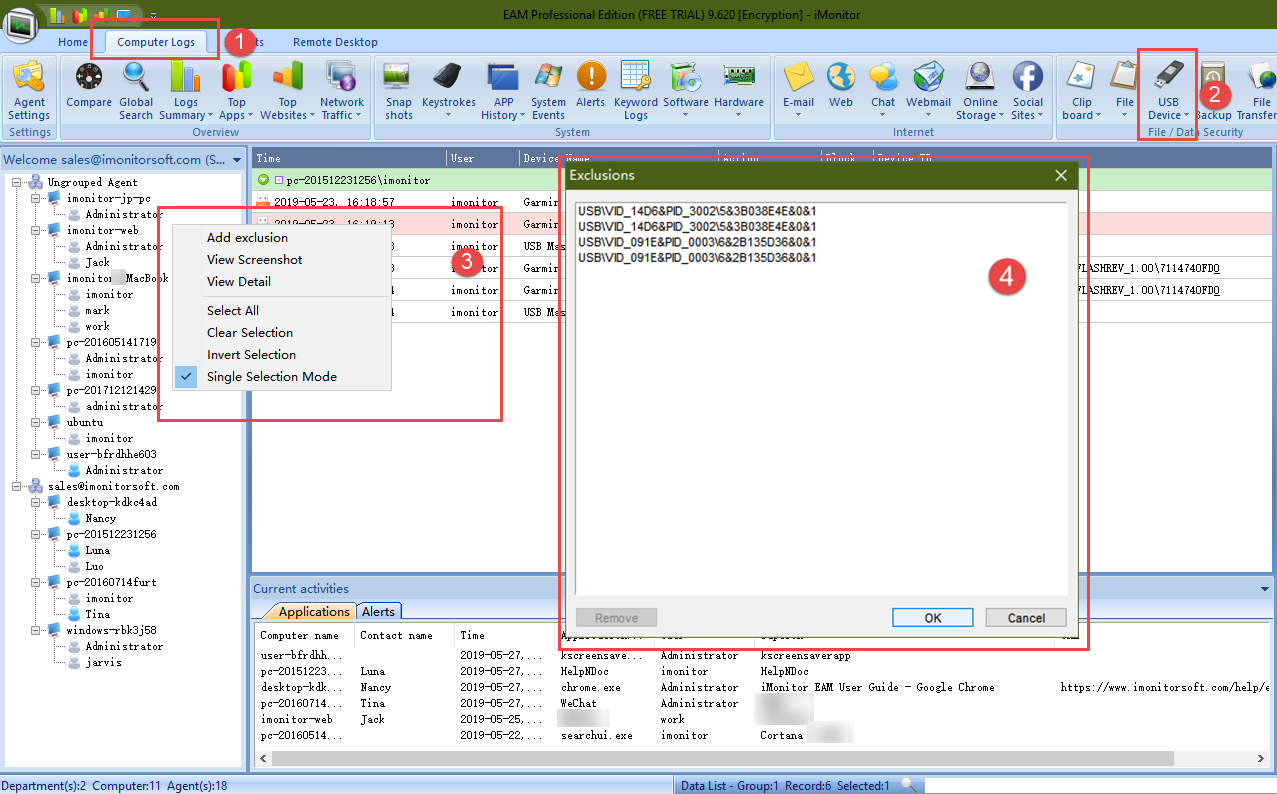The image size is (1277, 794).
Task: Select user jarvis in tree
Action: 103,662
